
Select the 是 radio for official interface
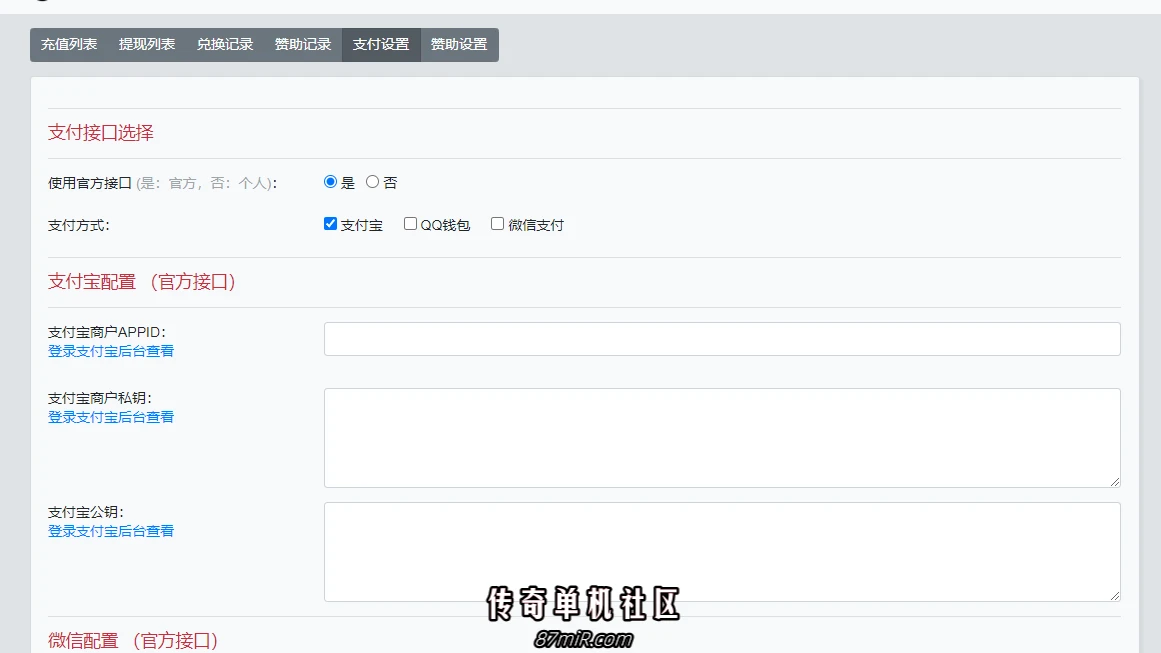pyautogui.click(x=330, y=181)
